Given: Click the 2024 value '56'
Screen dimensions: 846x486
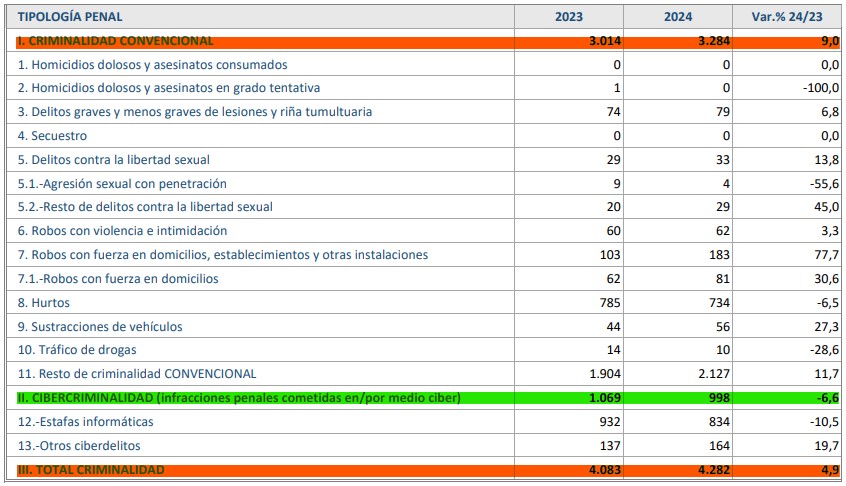Looking at the screenshot, I should click(722, 327).
